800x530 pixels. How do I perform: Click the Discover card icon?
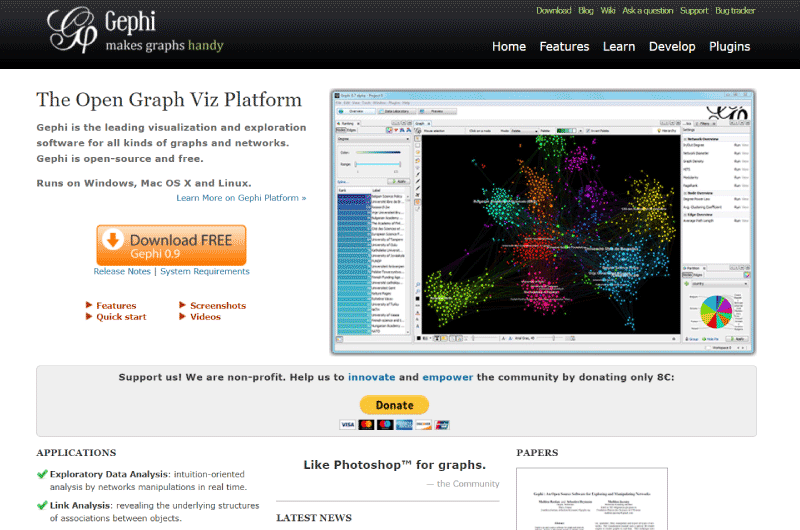click(x=423, y=424)
